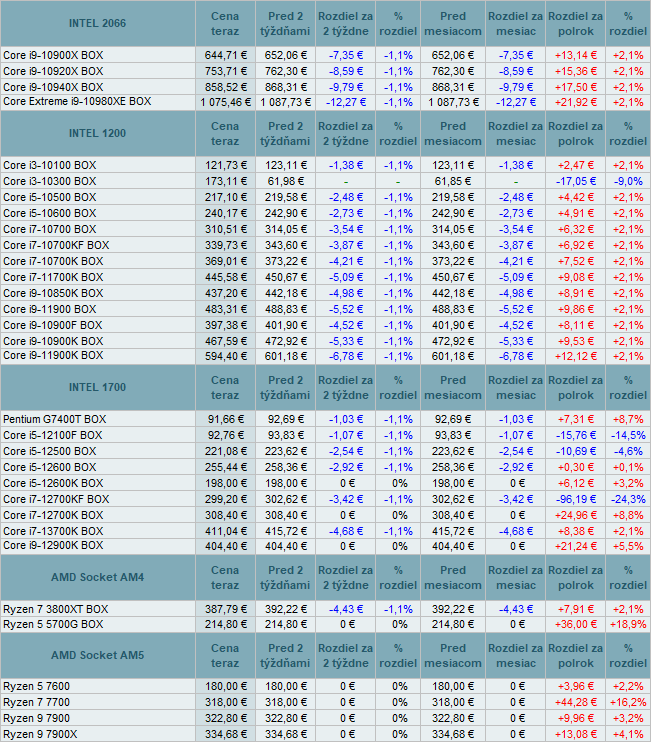The width and height of the screenshot is (651, 742).
Task: Click the Core i9-10900F BOX row name
Action: [x=53, y=326]
